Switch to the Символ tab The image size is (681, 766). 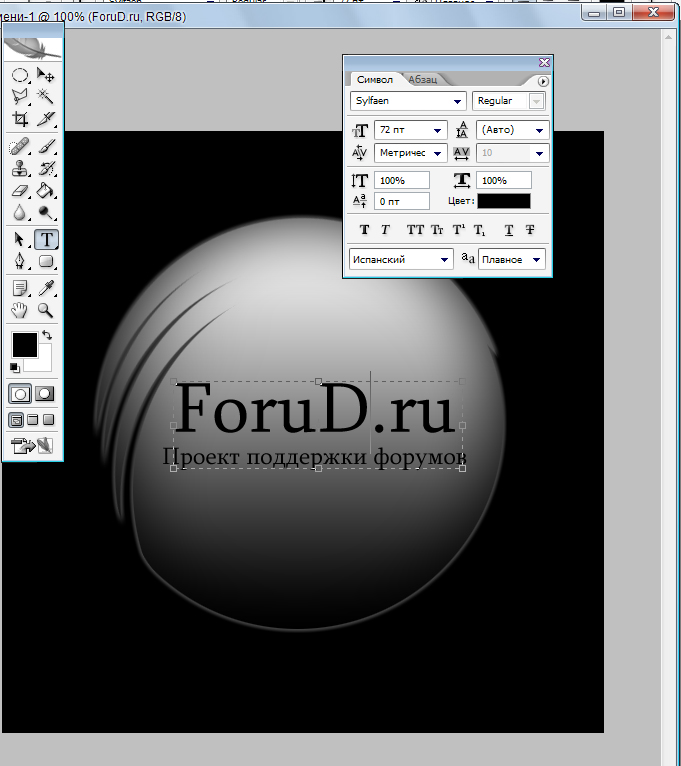click(375, 80)
